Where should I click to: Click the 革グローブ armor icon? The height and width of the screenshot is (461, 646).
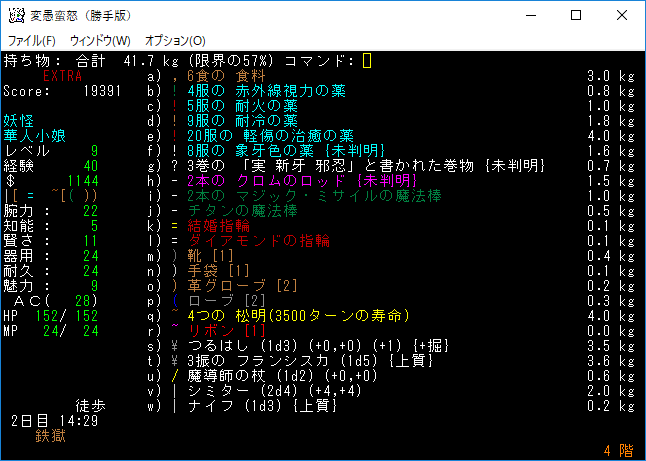[x=175, y=286]
